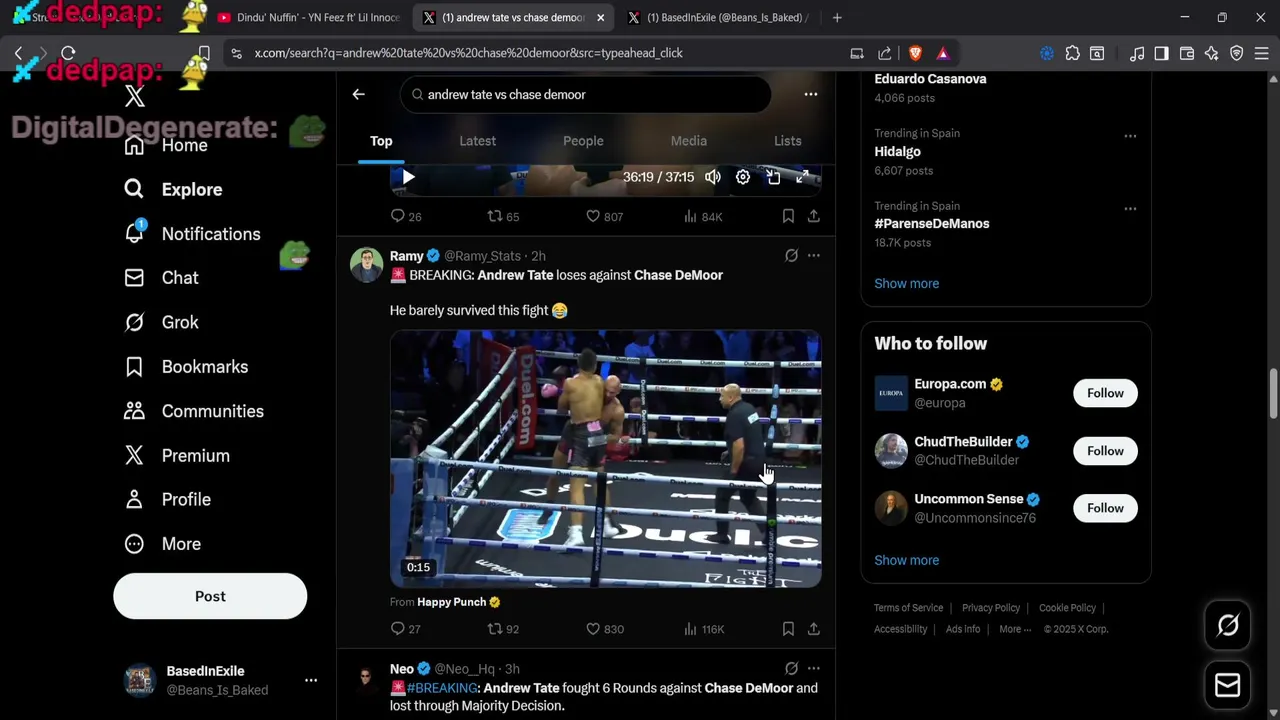
Task: Open Chat from the sidebar
Action: [x=161, y=278]
